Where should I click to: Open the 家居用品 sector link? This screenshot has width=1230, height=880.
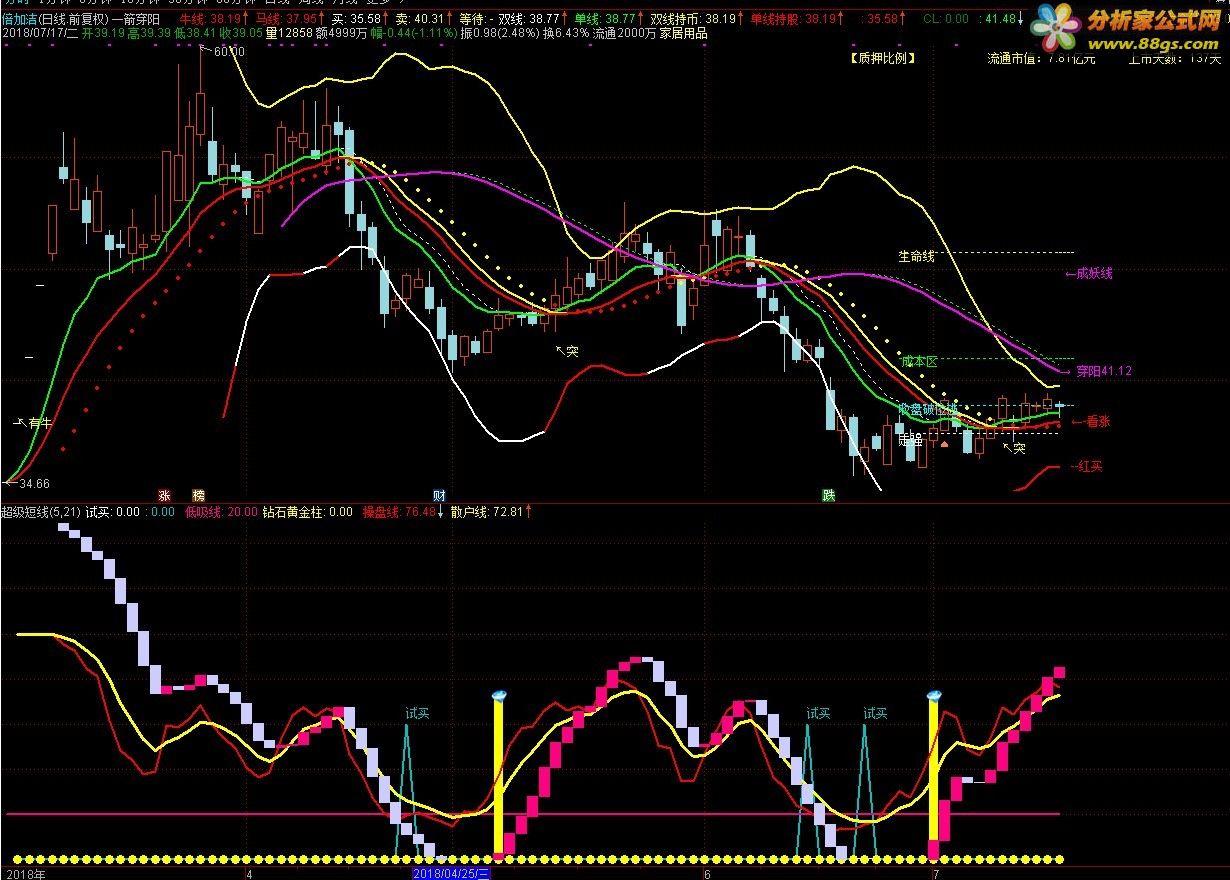683,33
